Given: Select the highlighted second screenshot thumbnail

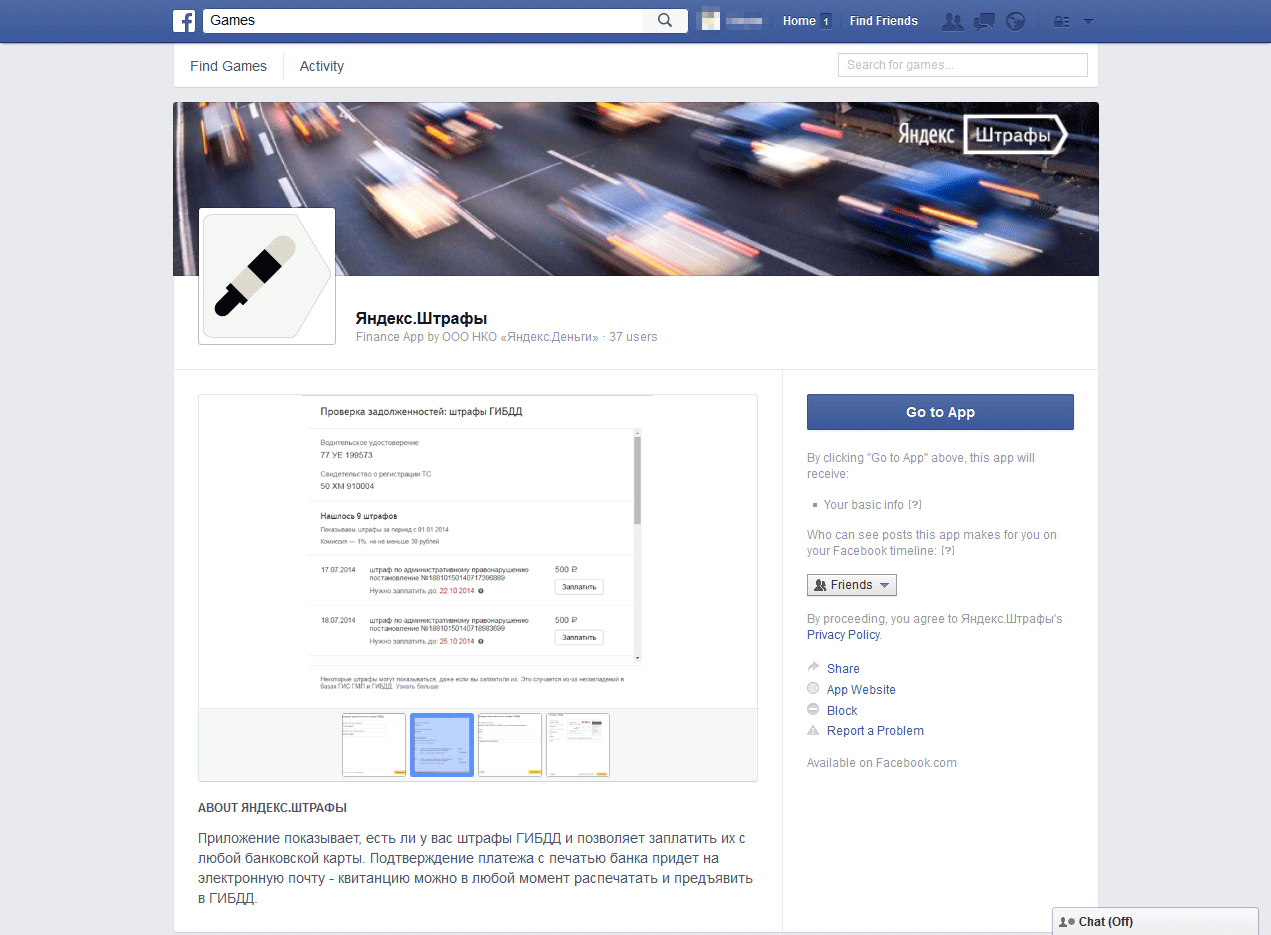Looking at the screenshot, I should tap(442, 745).
